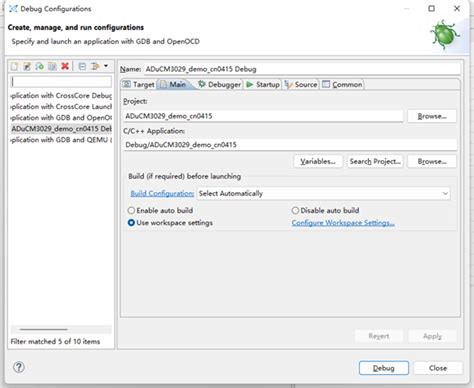Viewport: 474px width, 388px height.
Task: Close the Debug Configurations dialog window
Action: pos(457,8)
